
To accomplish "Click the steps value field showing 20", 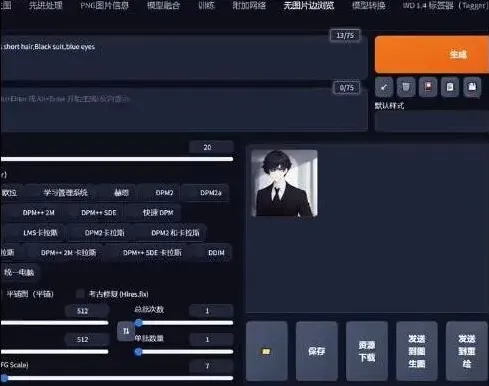I will coord(211,147).
